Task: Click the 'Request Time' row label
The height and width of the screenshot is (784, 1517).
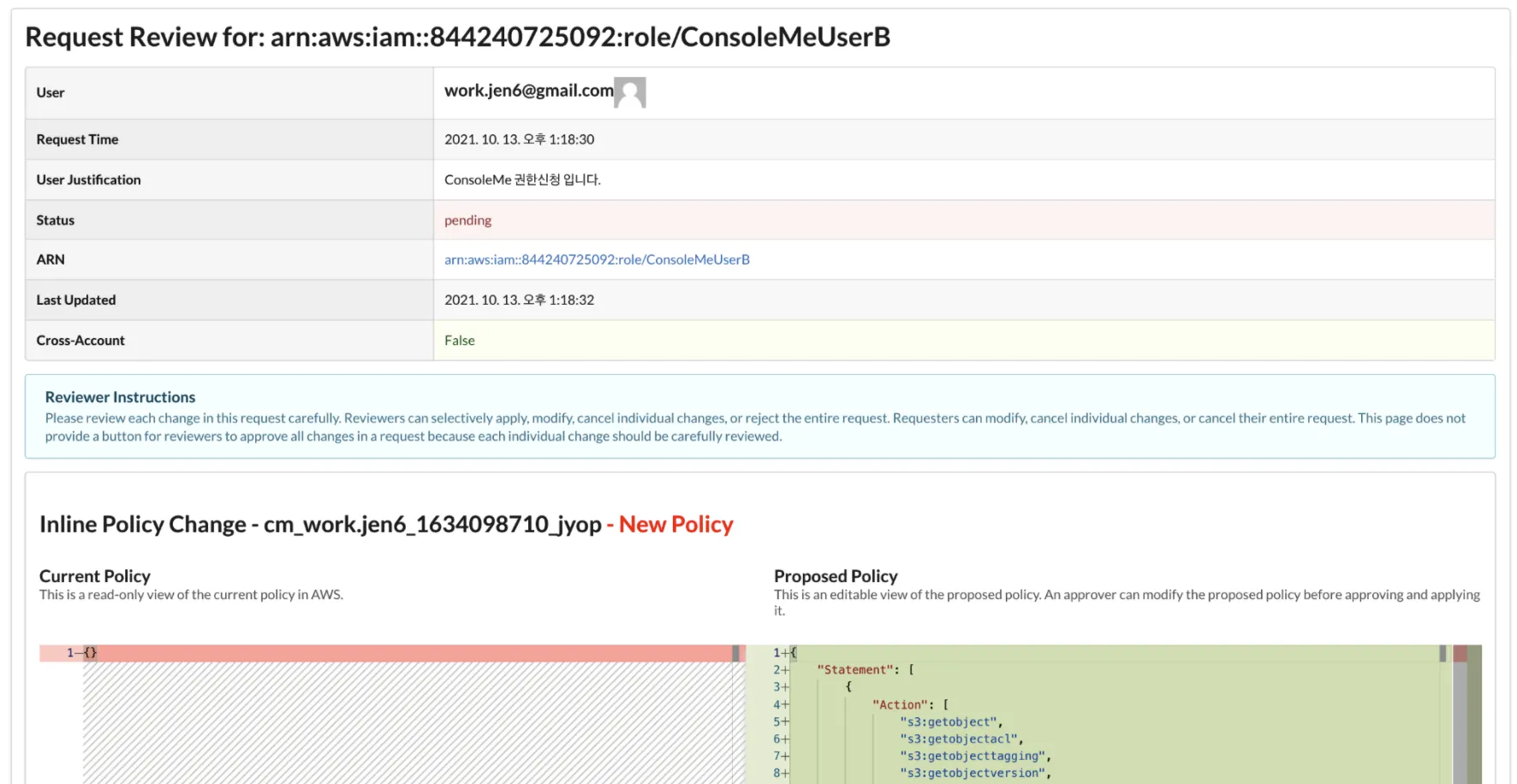Action: (77, 140)
